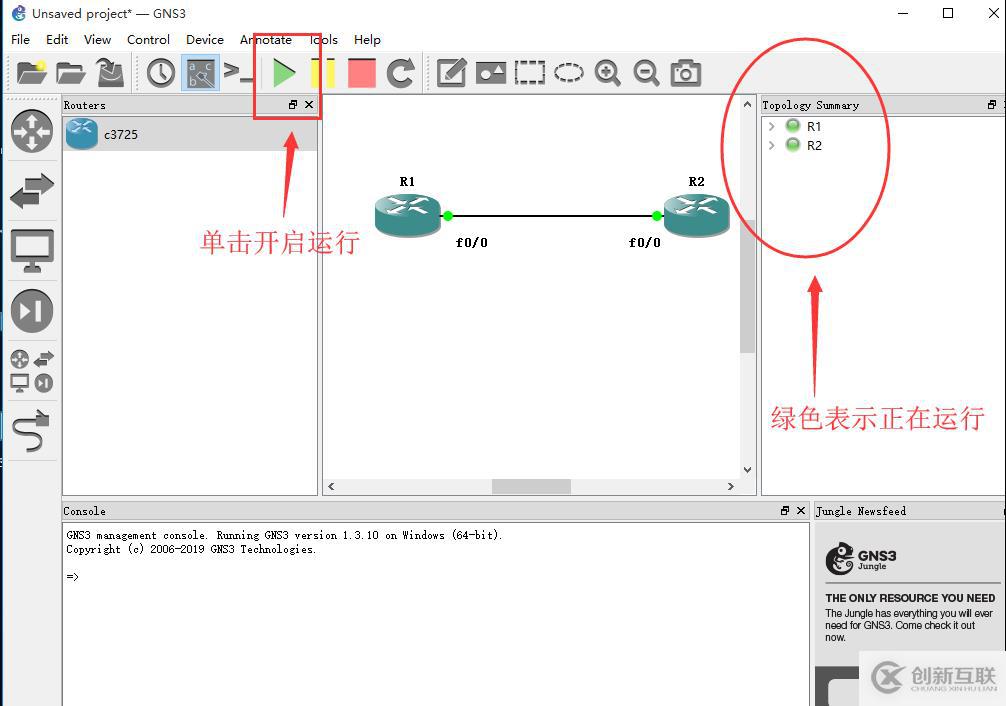Select R2 in Topology Summary list
The height and width of the screenshot is (706, 1006).
[x=814, y=146]
